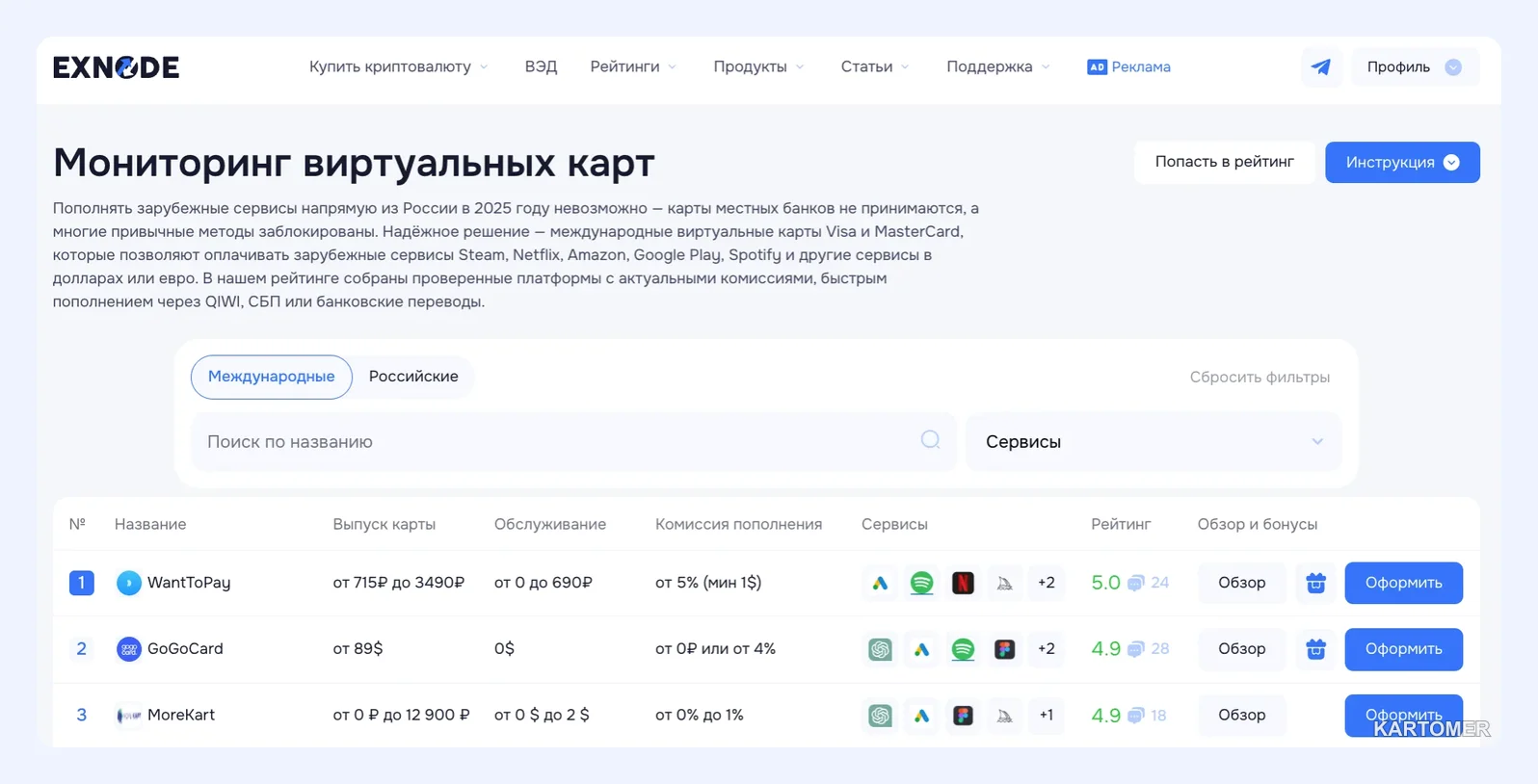1538x784 pixels.
Task: Click Сбросить фильтры link
Action: (x=1260, y=378)
